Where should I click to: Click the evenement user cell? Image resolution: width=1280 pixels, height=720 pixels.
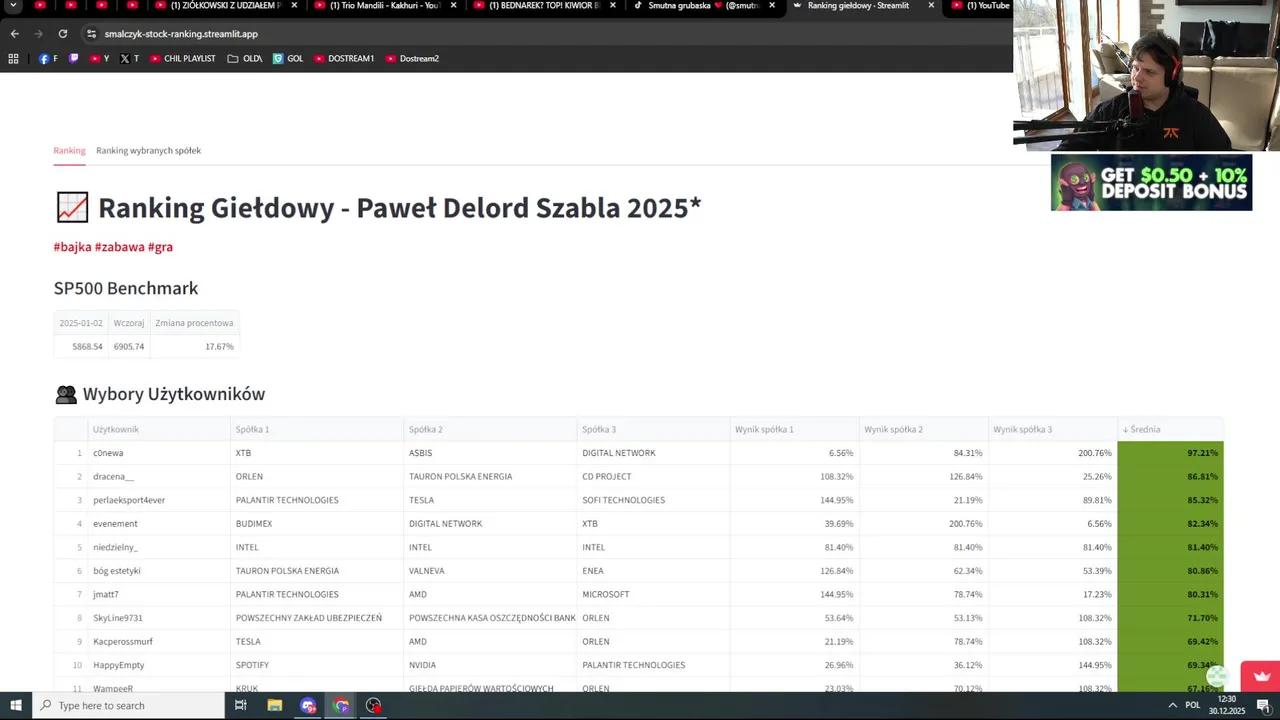160,524
